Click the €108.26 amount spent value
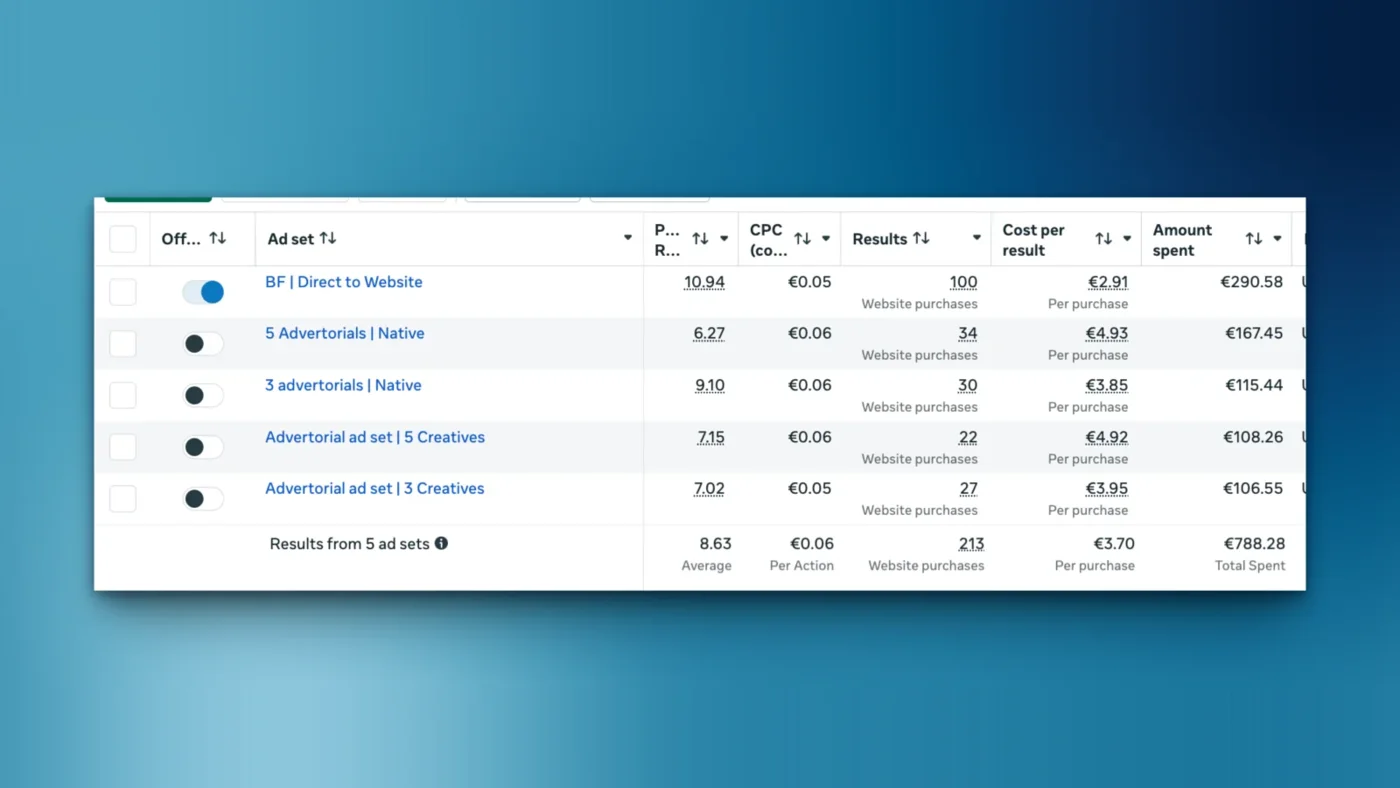This screenshot has width=1400, height=788. click(1253, 437)
